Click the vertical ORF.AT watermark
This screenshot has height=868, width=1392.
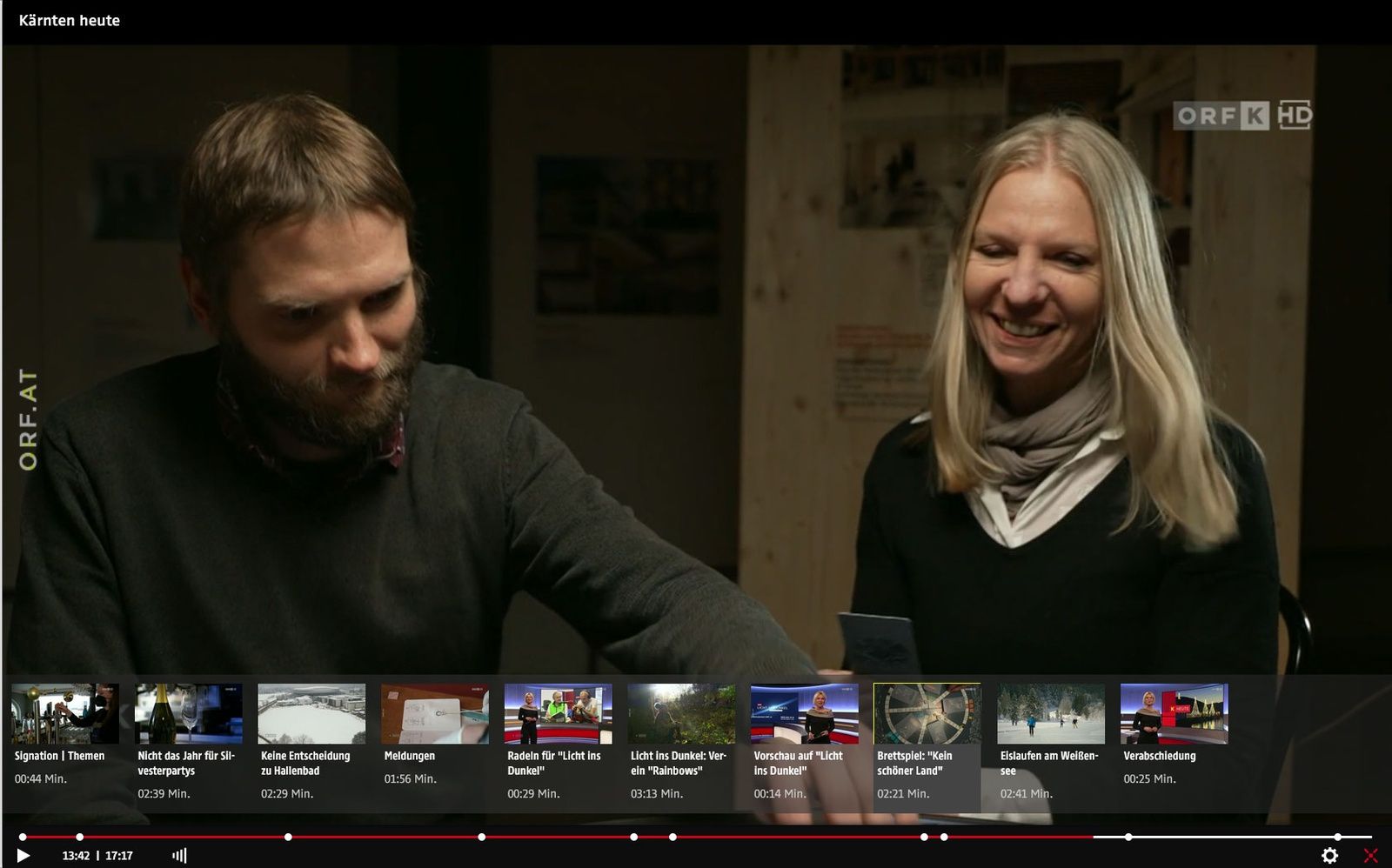coord(28,420)
